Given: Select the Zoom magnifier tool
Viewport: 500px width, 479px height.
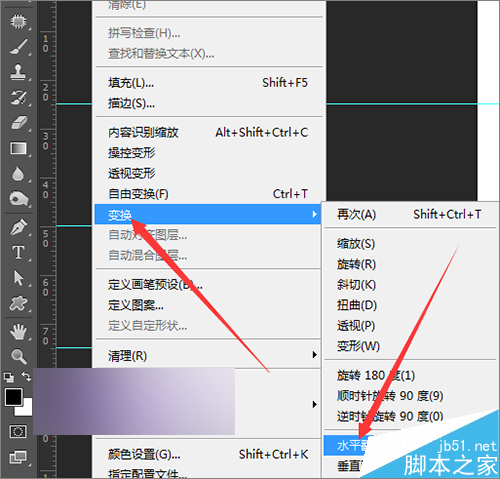Looking at the screenshot, I should point(18,356).
